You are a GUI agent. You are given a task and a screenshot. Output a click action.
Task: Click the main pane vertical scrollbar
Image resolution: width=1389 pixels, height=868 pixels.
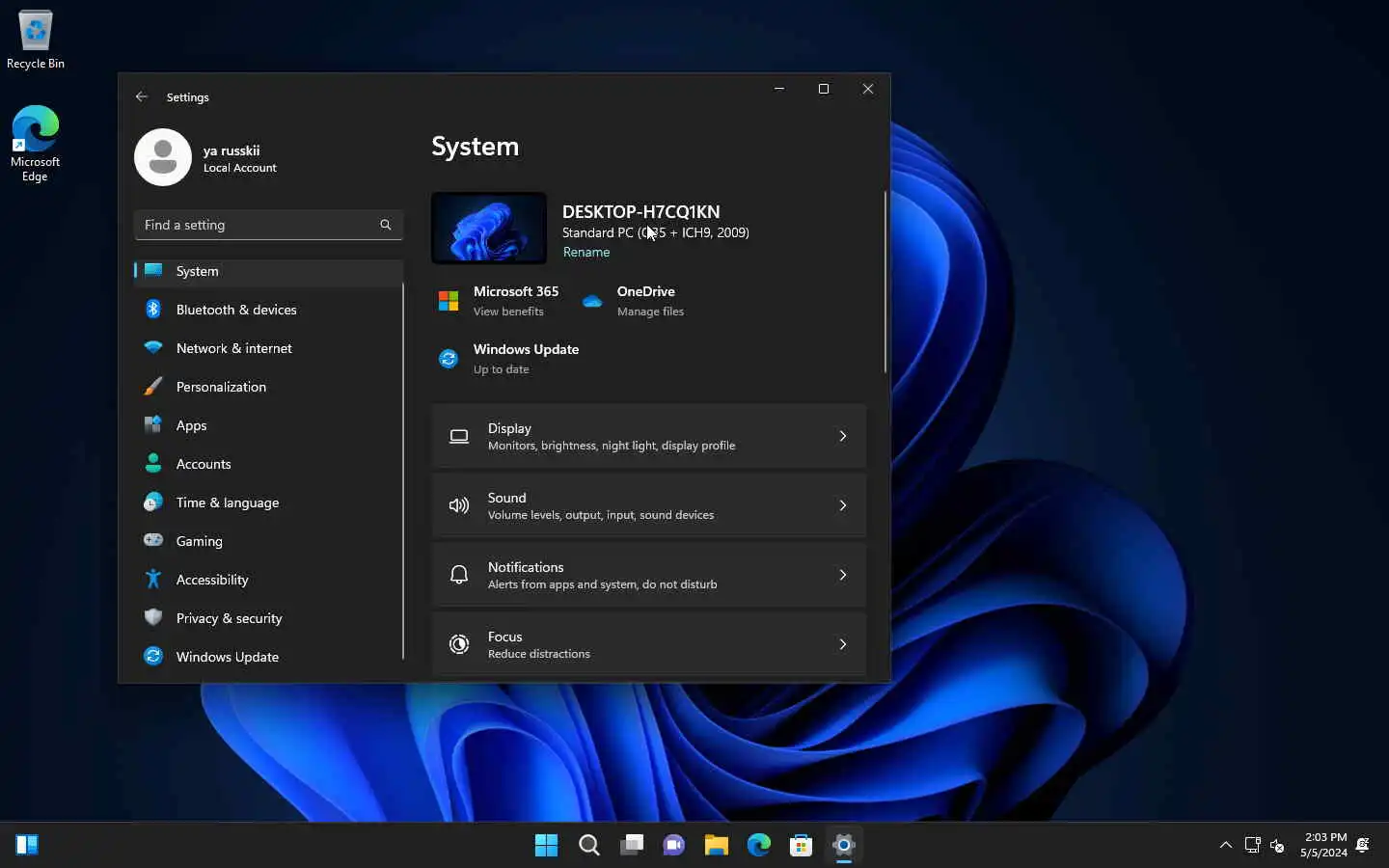point(885,282)
